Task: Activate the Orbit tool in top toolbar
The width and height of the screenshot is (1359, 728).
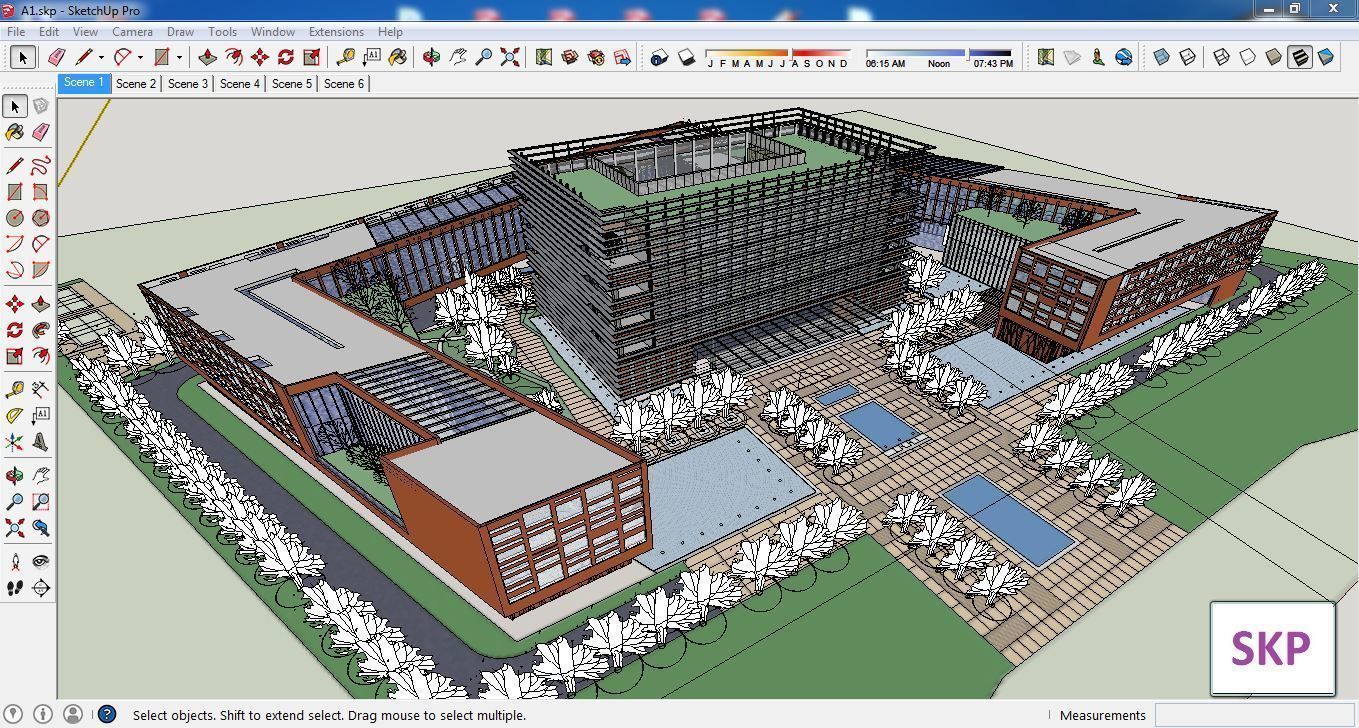Action: (431, 57)
